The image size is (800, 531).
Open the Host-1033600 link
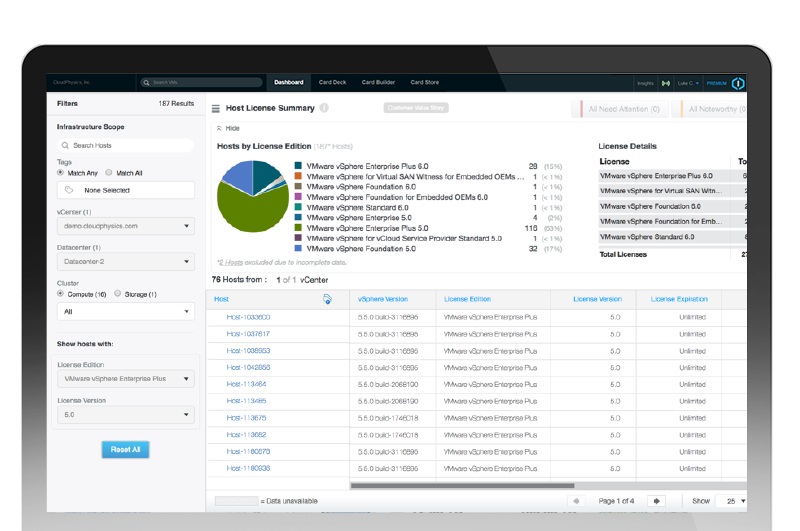coord(248,317)
